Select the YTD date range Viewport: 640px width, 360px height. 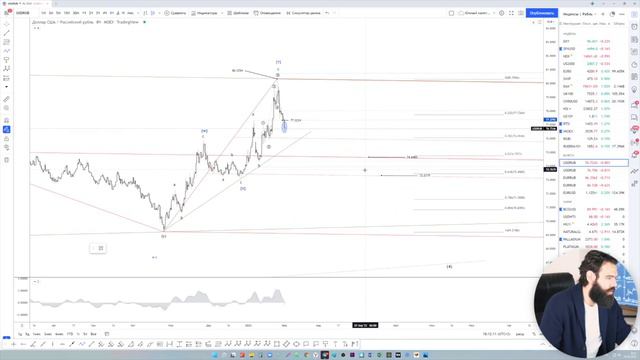[x=70, y=334]
